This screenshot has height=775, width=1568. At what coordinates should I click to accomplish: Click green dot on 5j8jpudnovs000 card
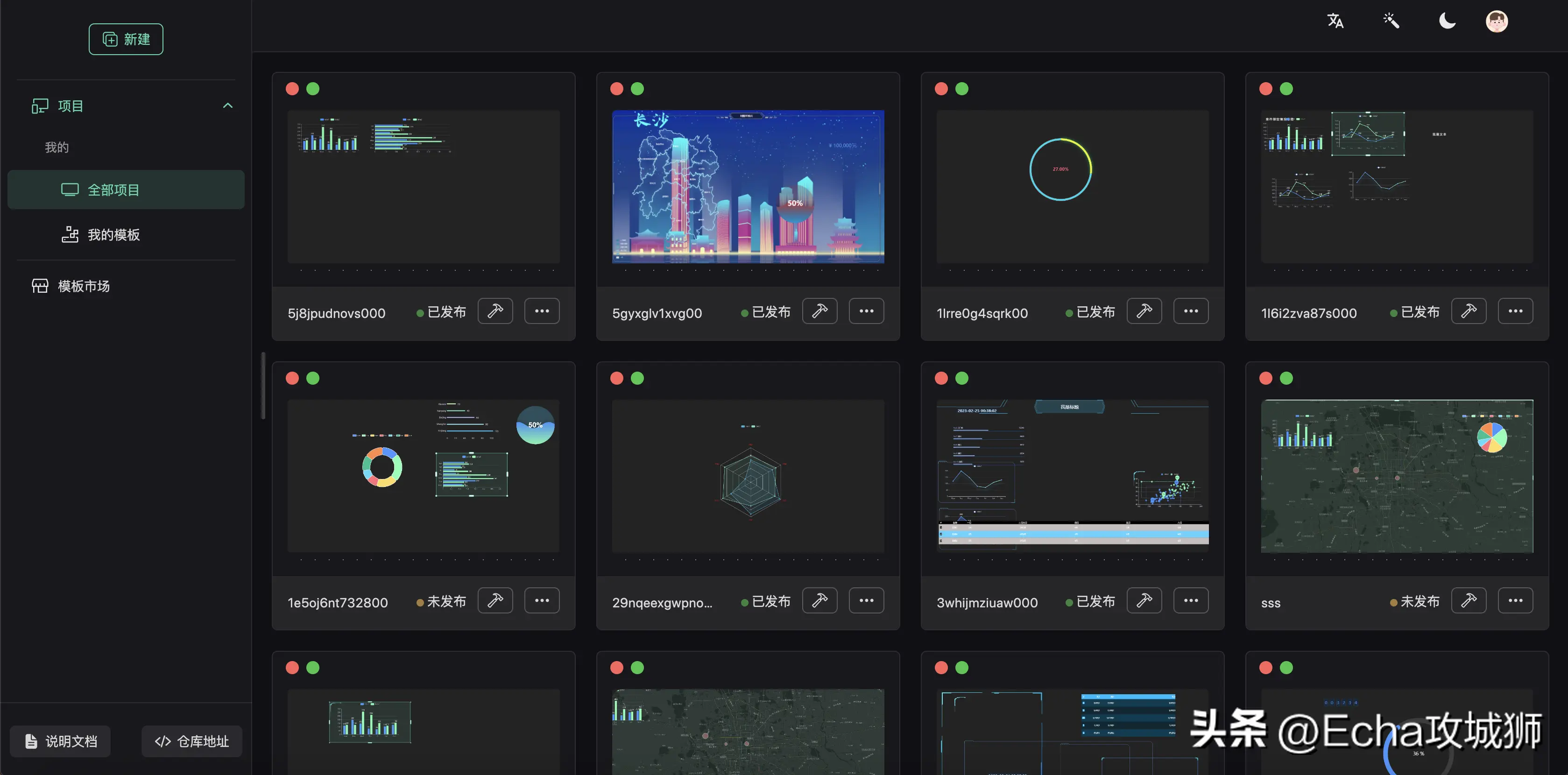pos(313,89)
